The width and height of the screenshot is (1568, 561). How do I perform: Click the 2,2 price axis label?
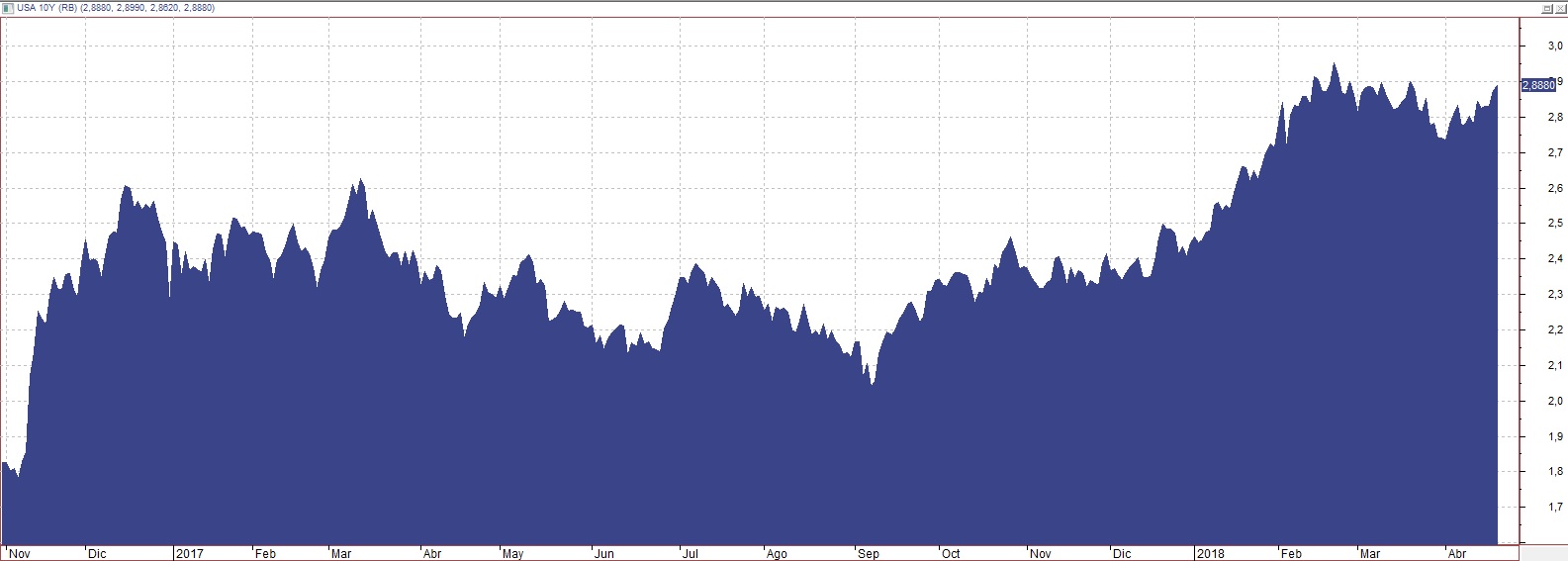tap(1555, 330)
